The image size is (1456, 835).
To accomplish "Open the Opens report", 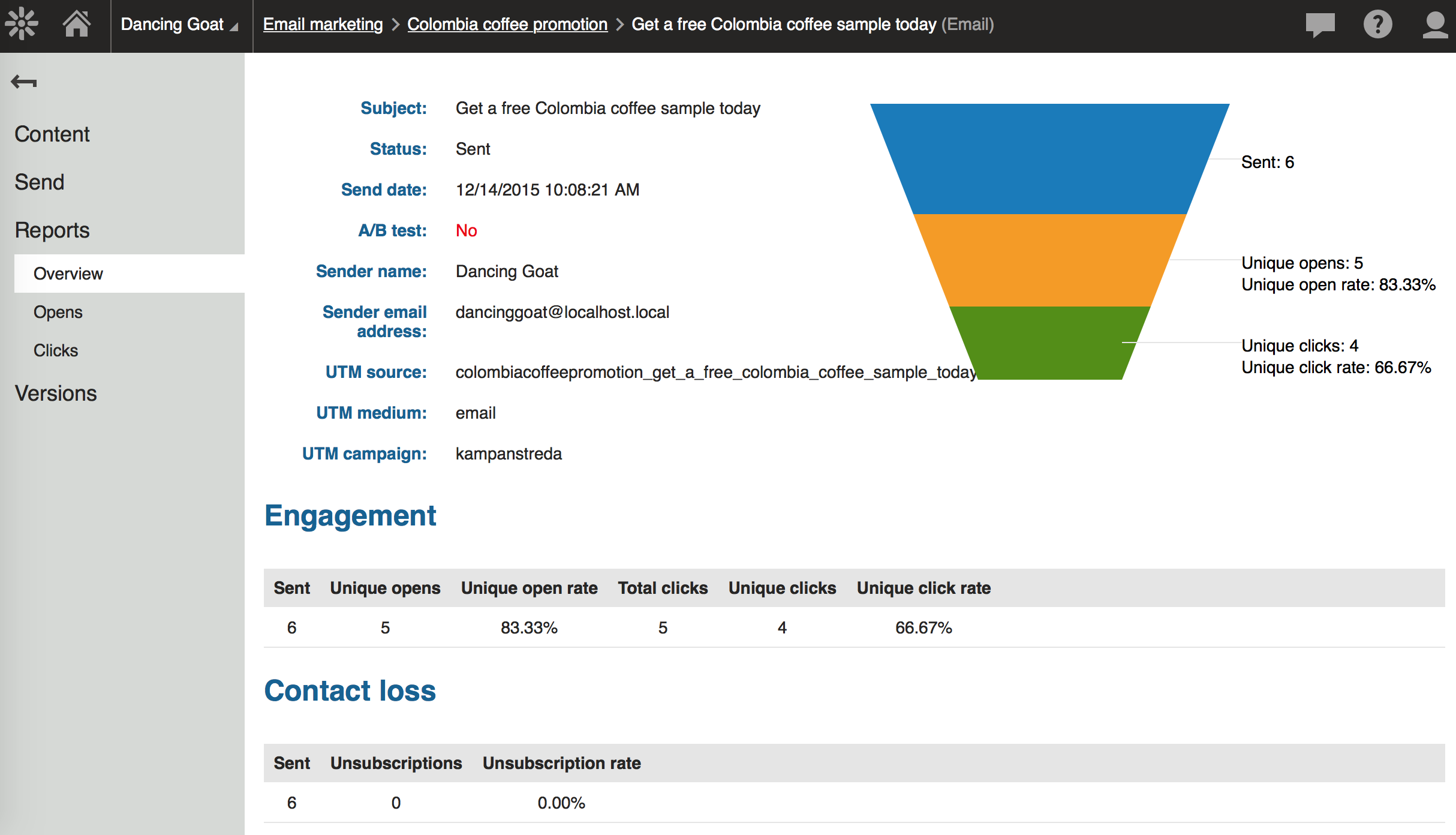I will 58,312.
